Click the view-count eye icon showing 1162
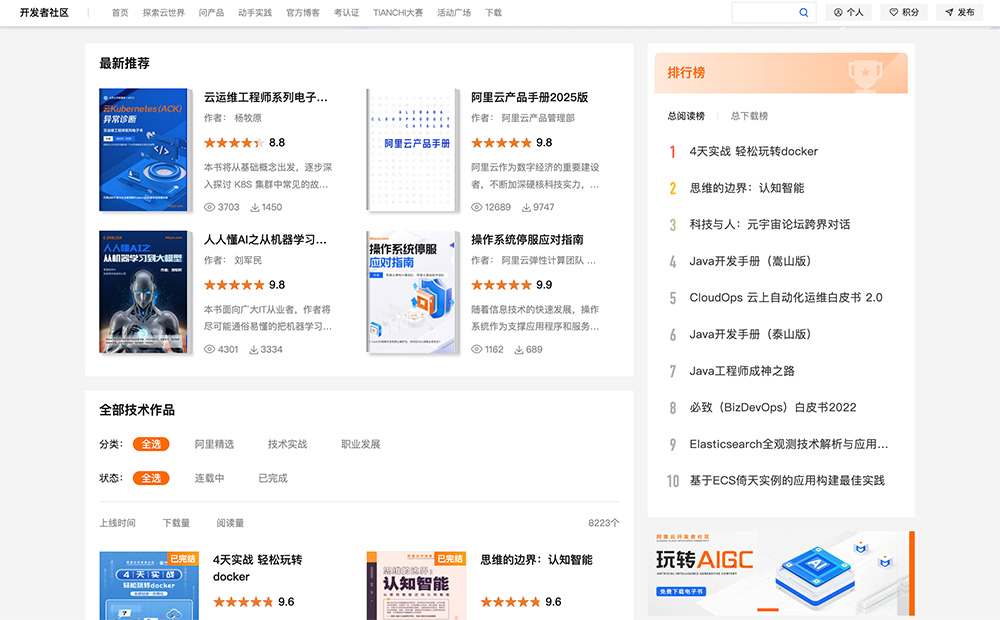 476,350
